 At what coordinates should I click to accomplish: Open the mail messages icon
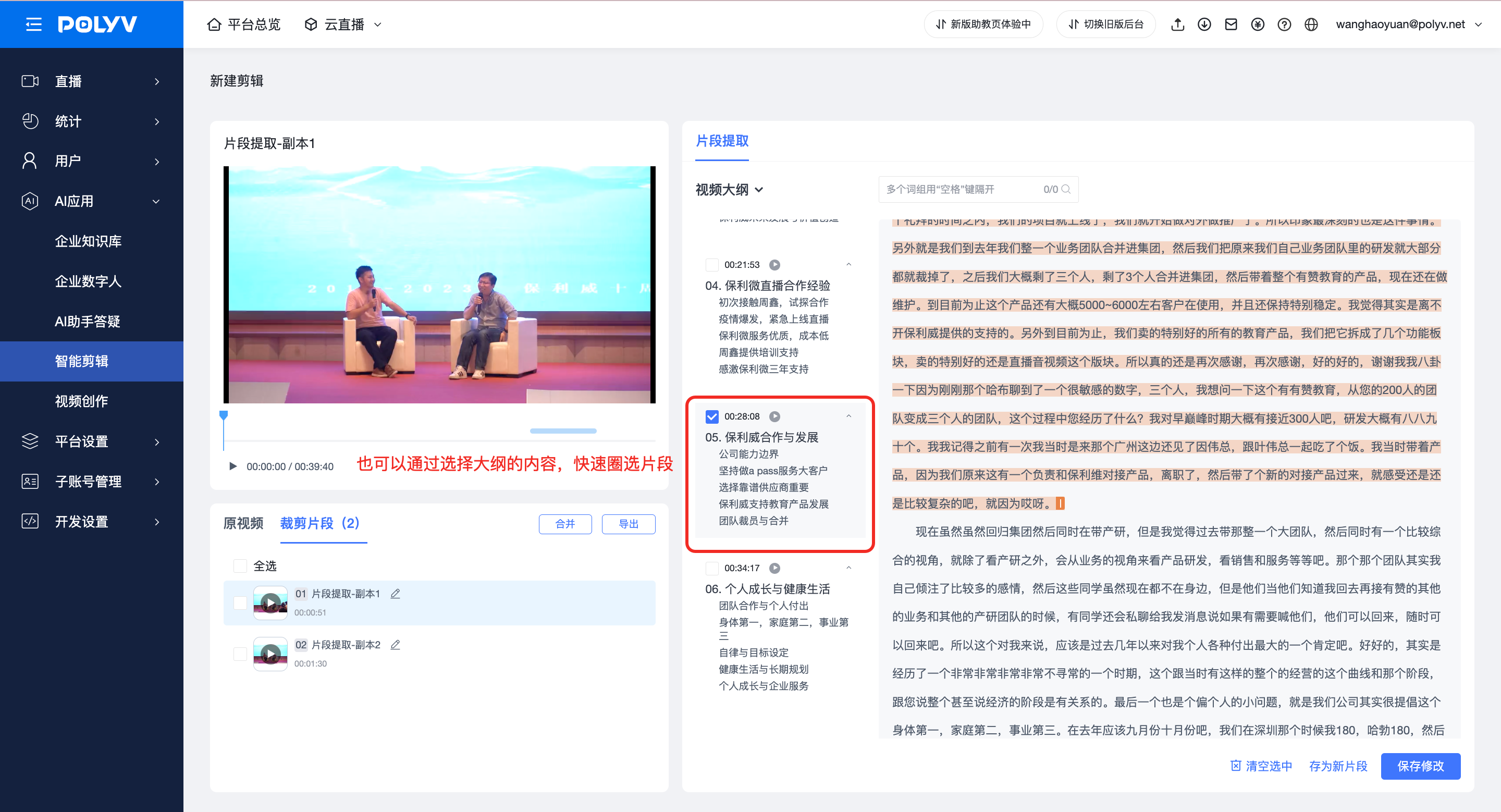click(x=1231, y=24)
